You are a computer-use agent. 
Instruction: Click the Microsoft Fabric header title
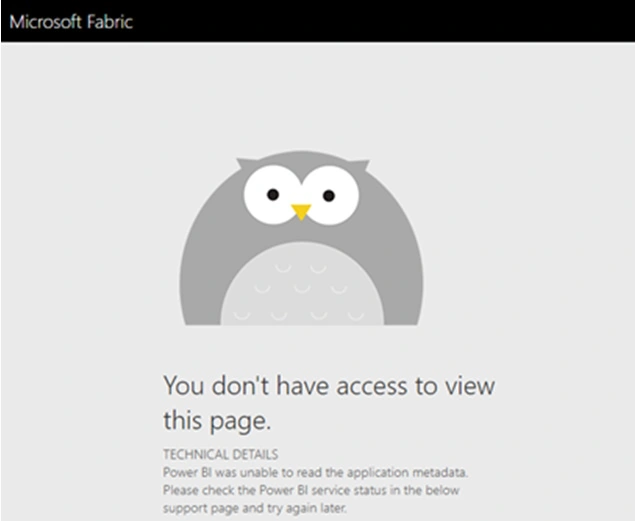point(71,21)
